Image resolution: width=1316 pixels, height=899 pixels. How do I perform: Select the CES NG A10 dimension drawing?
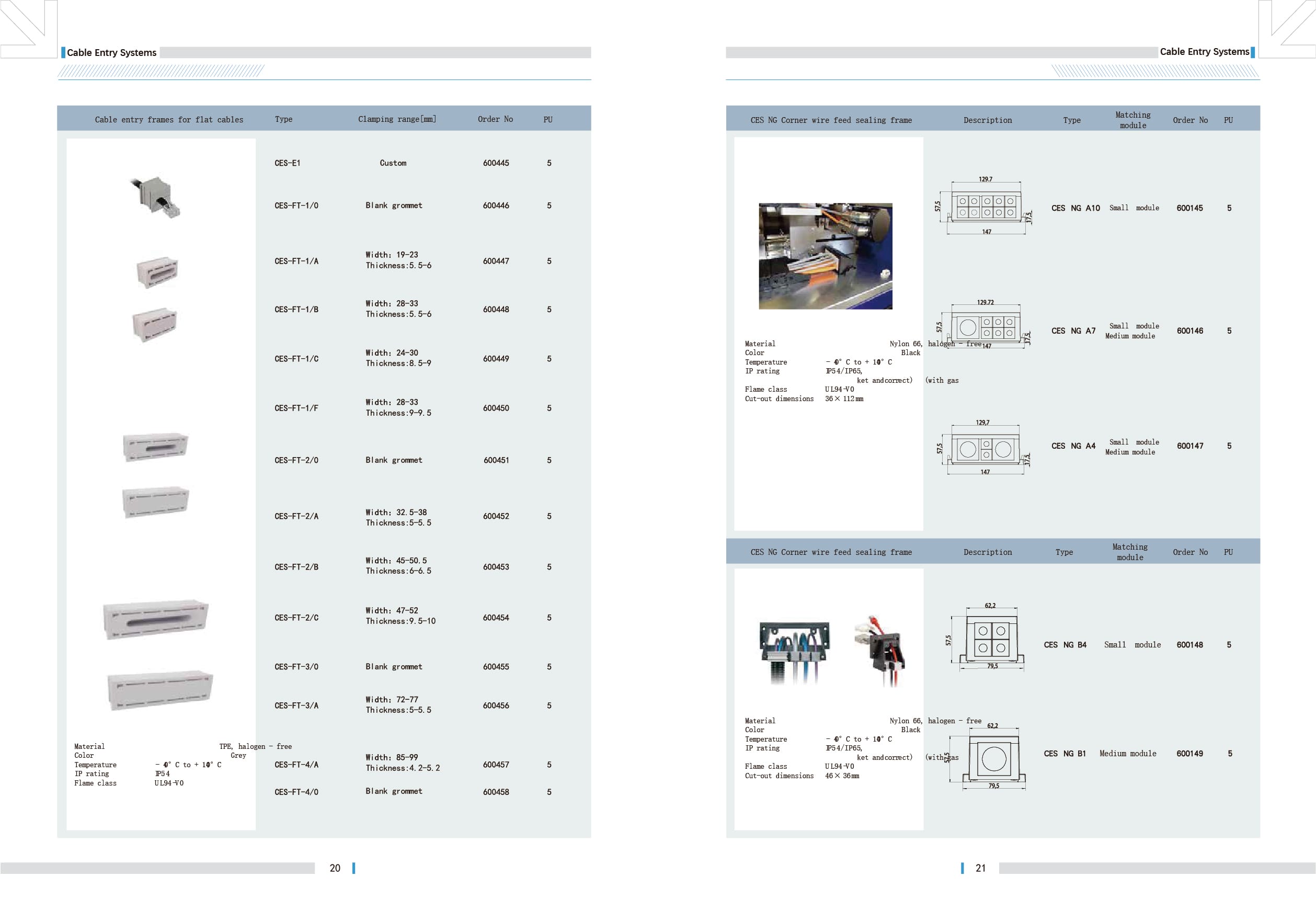pos(986,207)
